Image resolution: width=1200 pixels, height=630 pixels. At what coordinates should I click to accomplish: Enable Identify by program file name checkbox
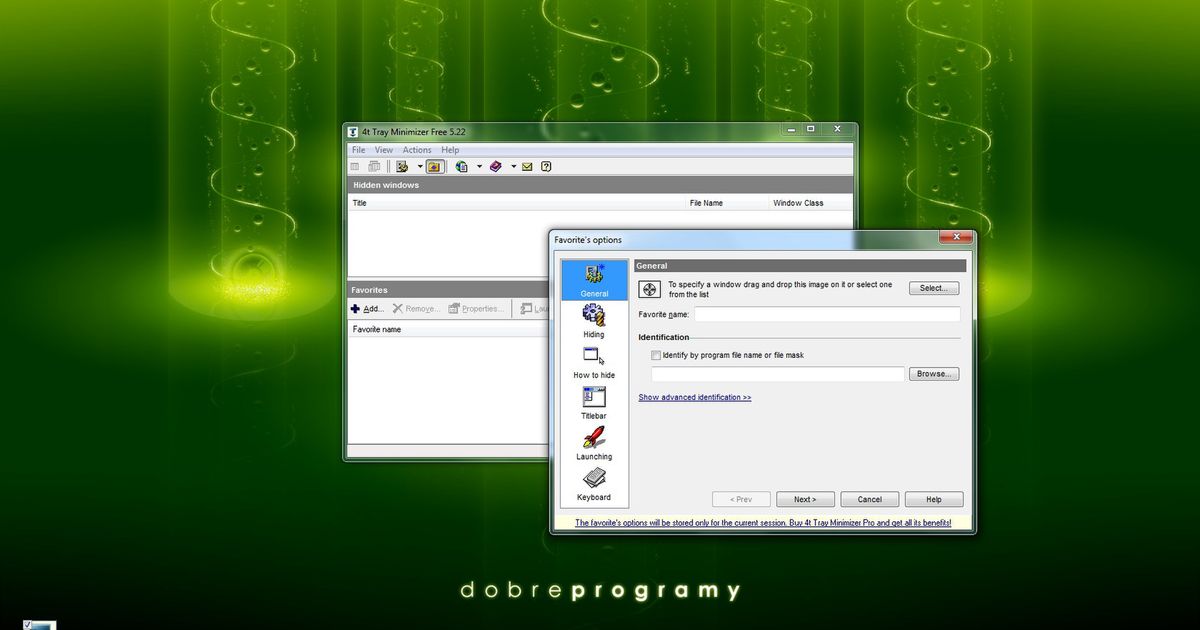coord(656,355)
